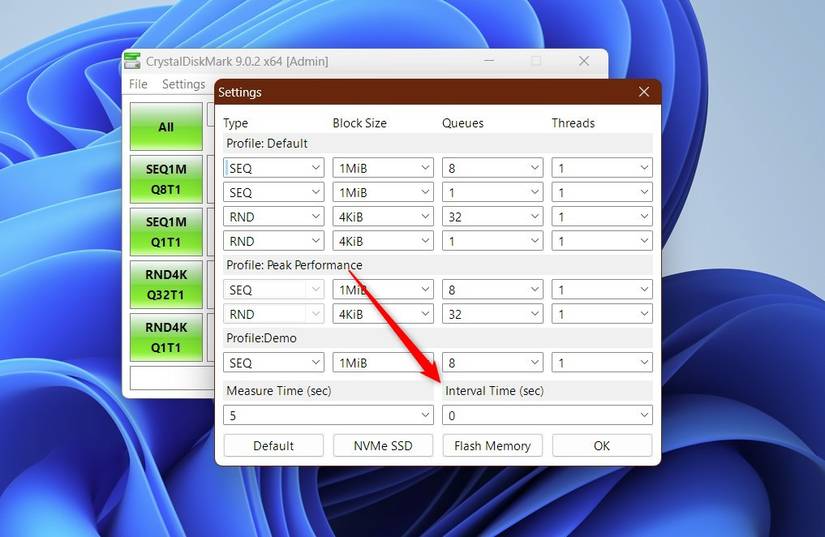Open RND Type dropdown in third Default row

tap(274, 217)
